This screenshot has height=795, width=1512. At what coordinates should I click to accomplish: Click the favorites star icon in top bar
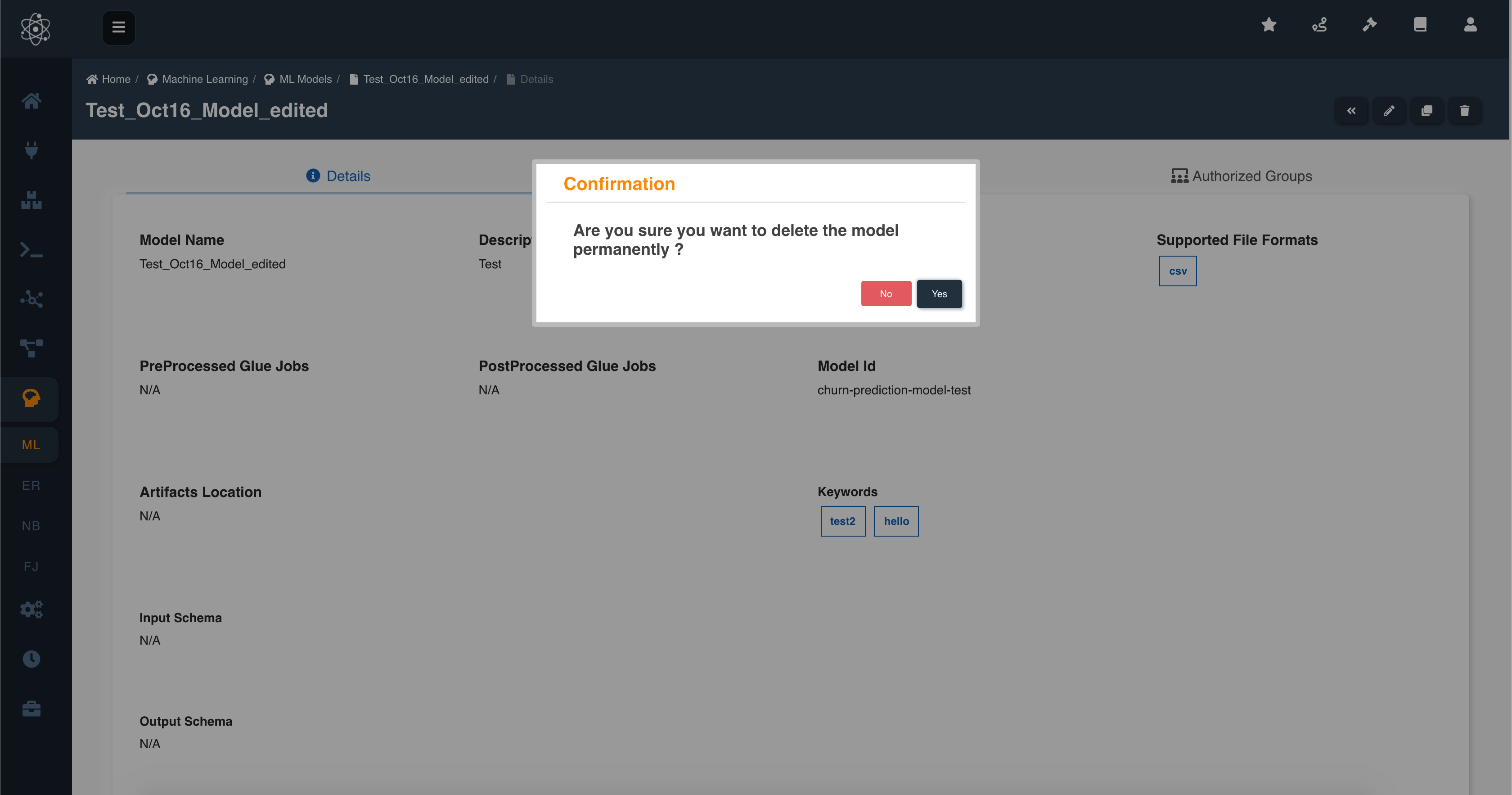pyautogui.click(x=1269, y=25)
